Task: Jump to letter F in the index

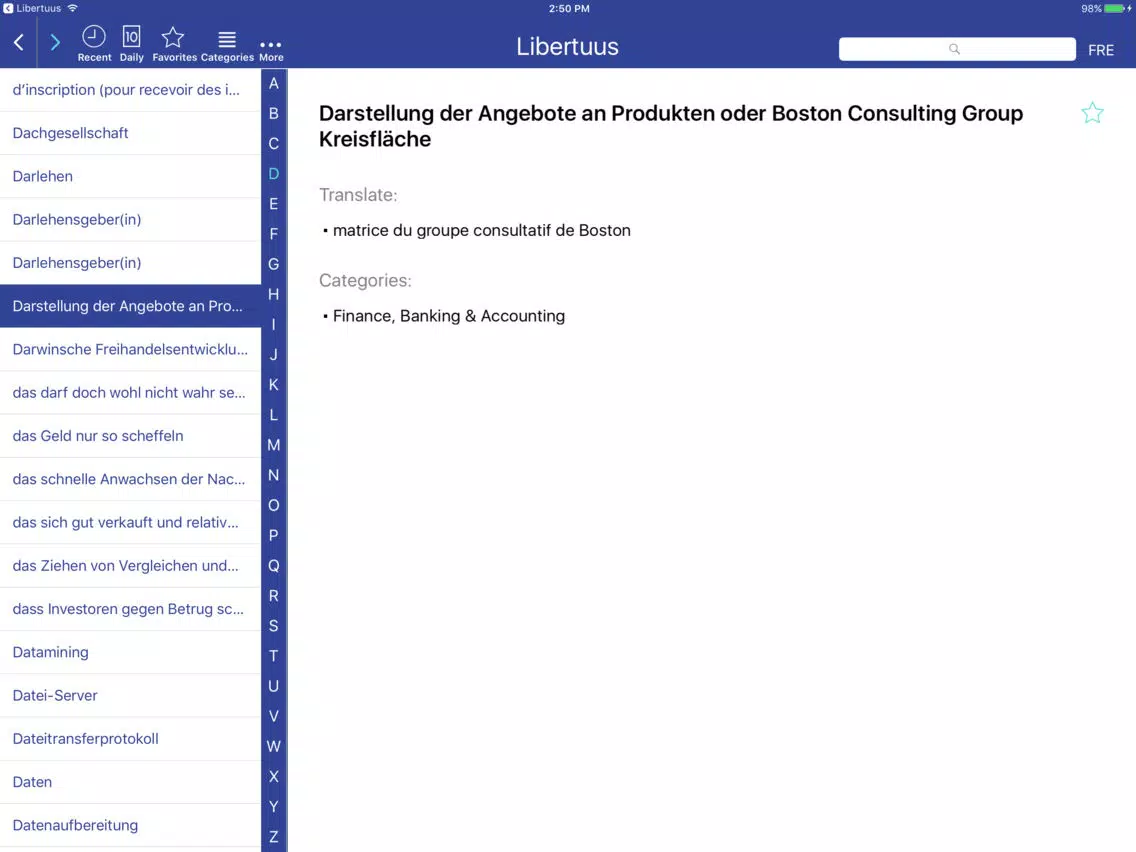Action: pos(274,234)
